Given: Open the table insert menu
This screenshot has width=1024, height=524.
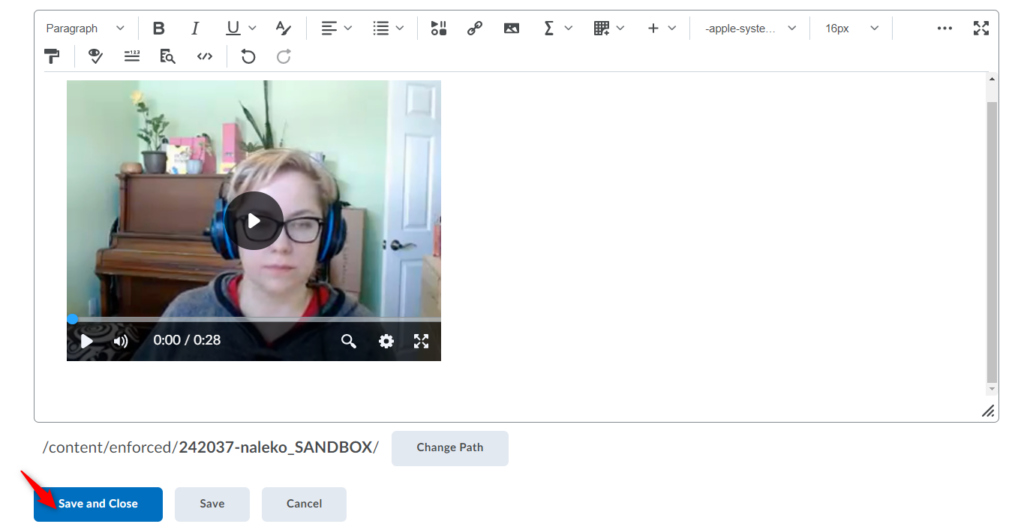Looking at the screenshot, I should [x=608, y=28].
